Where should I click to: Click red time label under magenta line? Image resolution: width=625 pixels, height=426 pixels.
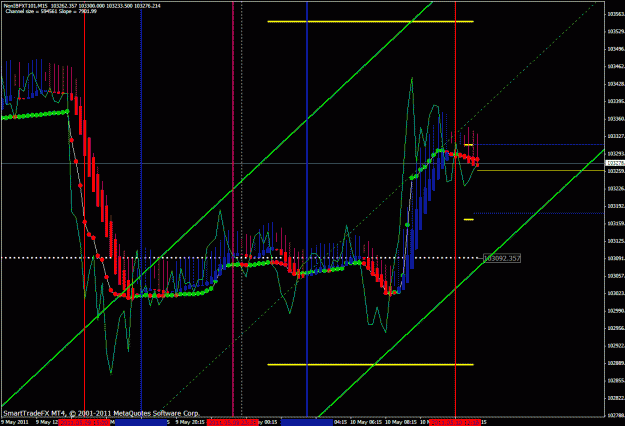[x=233, y=422]
